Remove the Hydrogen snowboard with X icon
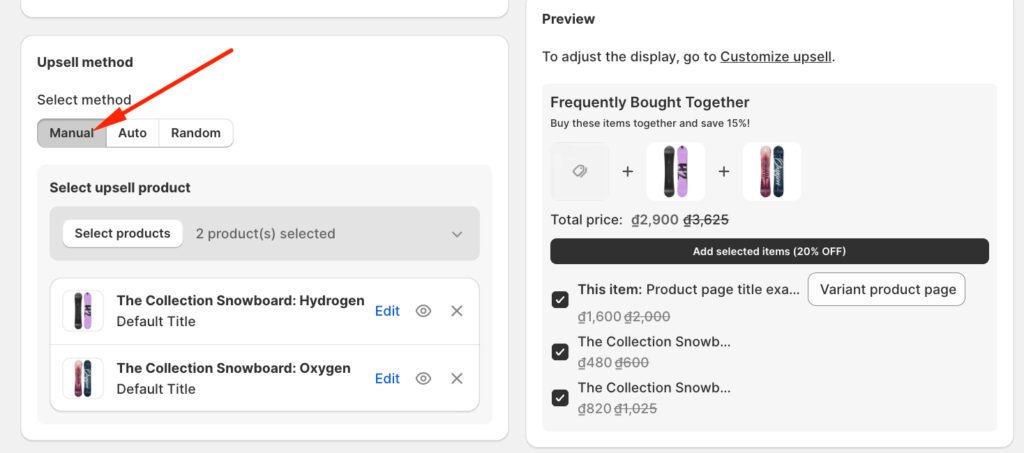Viewport: 1024px width, 453px height. [x=457, y=311]
